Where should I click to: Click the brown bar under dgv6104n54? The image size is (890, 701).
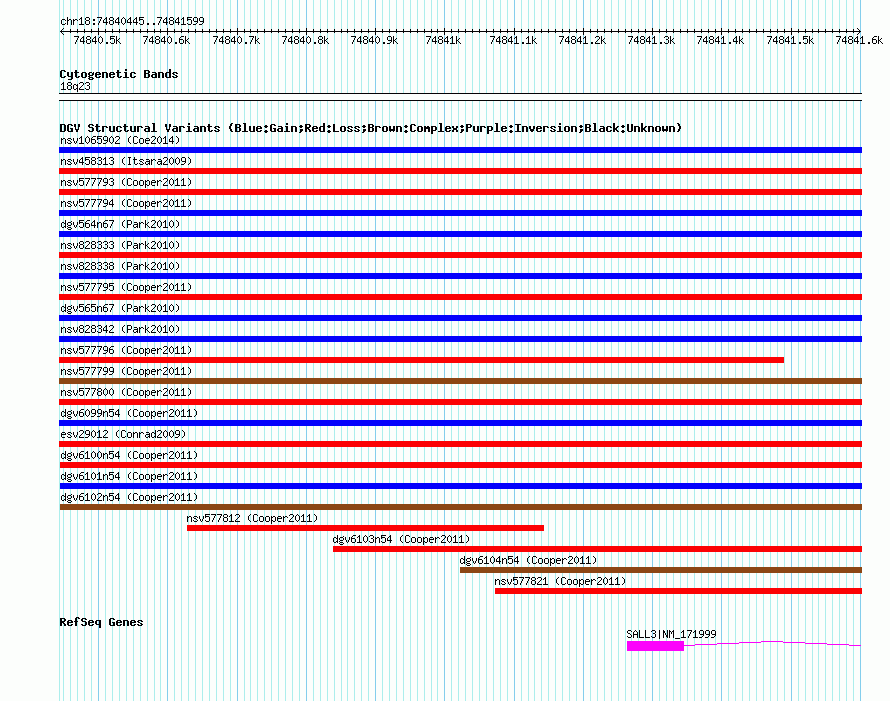point(660,570)
